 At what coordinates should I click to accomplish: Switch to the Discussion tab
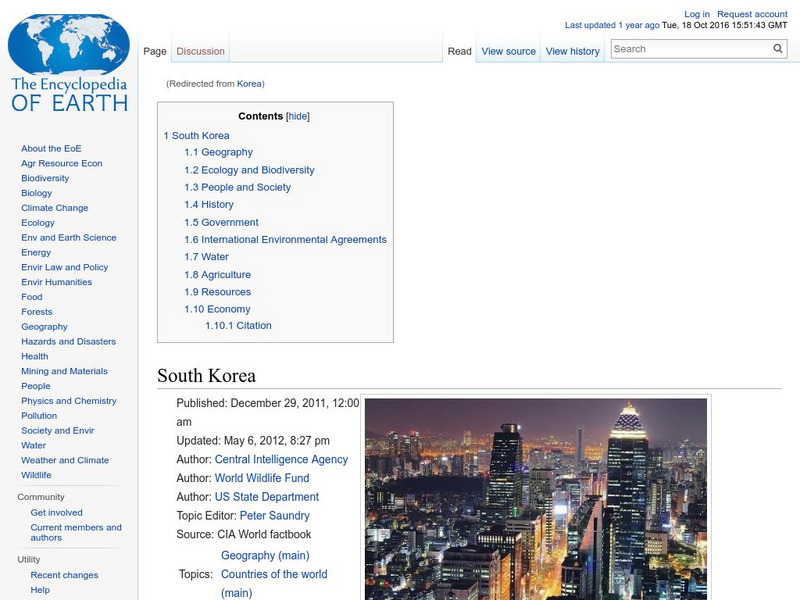click(x=200, y=50)
